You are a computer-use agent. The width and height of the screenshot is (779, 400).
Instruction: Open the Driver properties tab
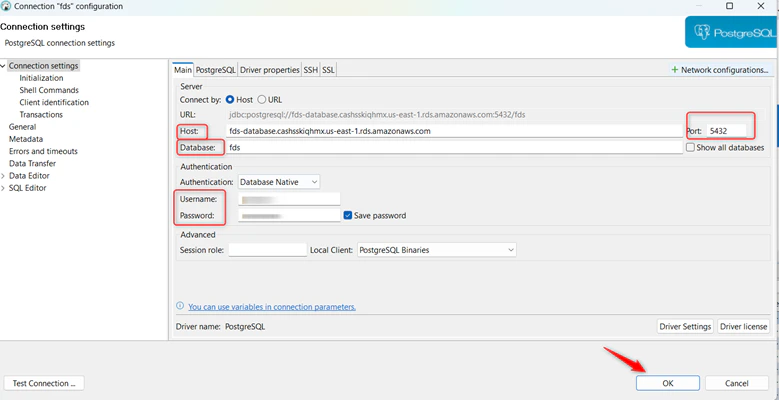click(270, 70)
